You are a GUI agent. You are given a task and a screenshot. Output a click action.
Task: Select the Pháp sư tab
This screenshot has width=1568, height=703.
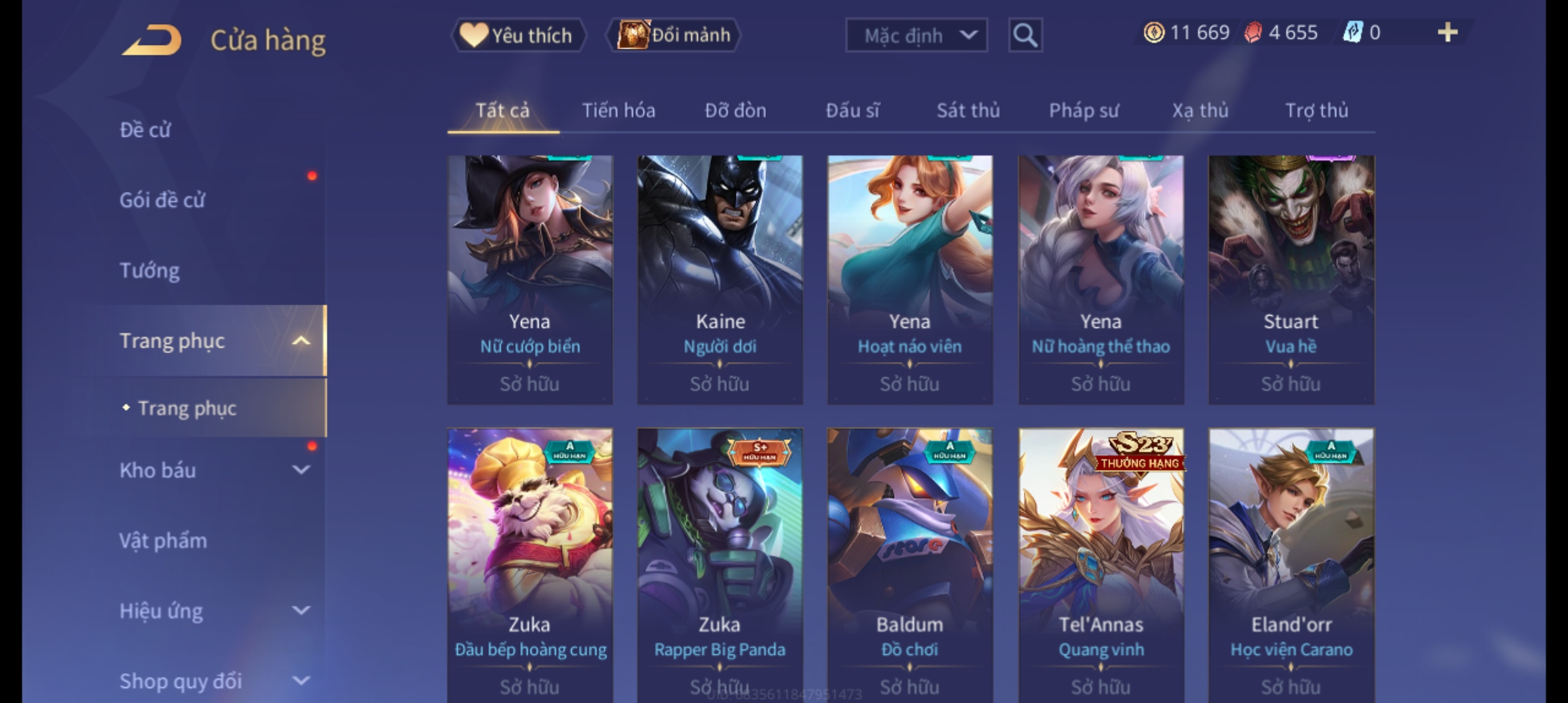1084,110
